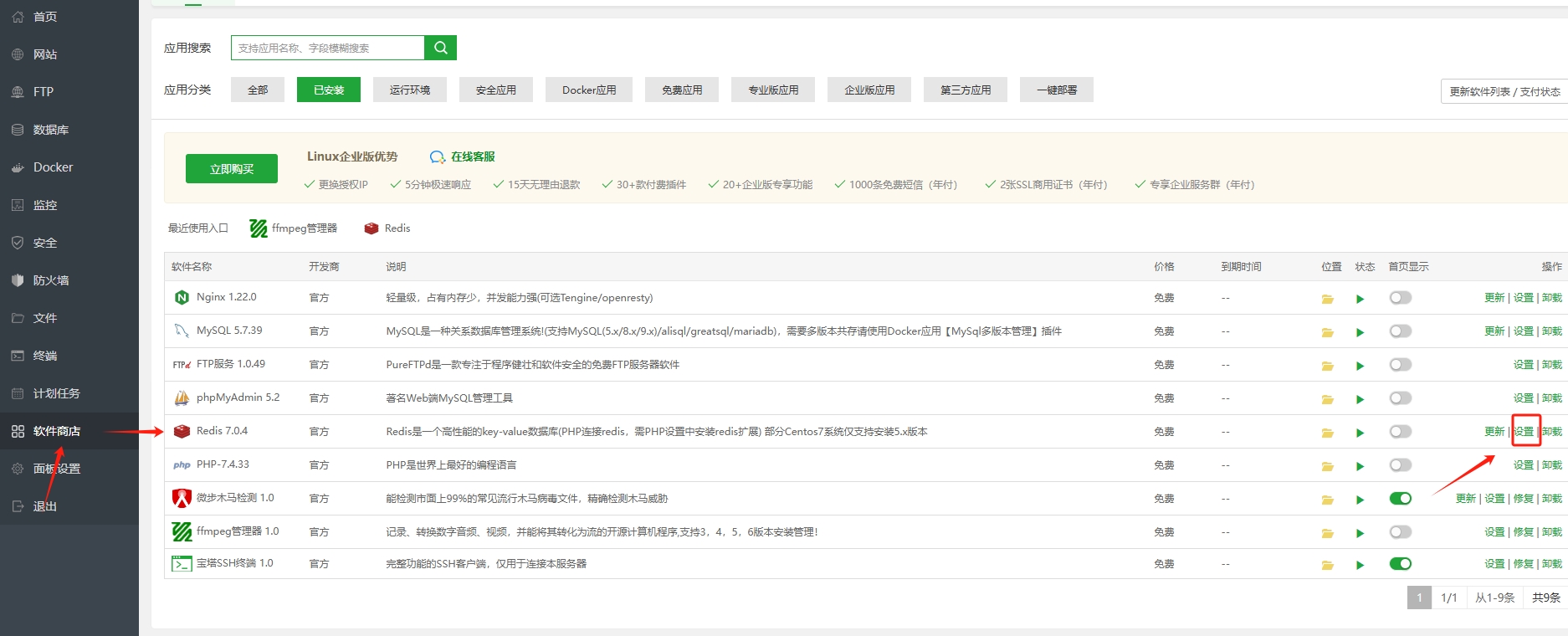Open Docker in the sidebar

(x=53, y=167)
